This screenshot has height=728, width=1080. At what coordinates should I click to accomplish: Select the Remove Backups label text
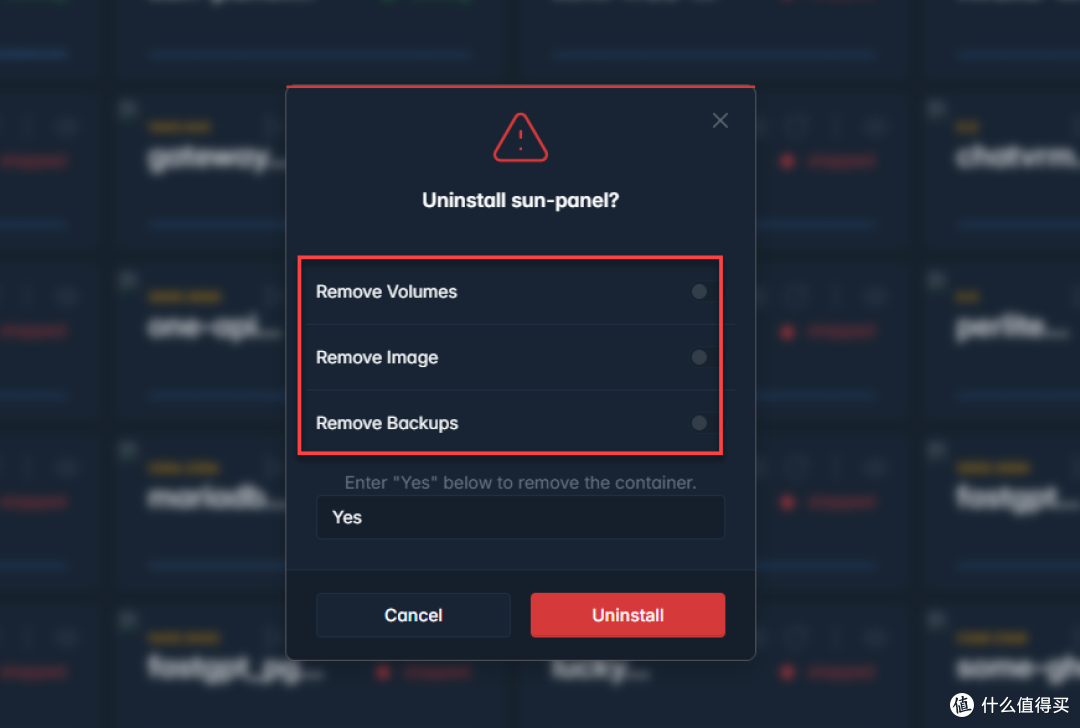(x=387, y=423)
